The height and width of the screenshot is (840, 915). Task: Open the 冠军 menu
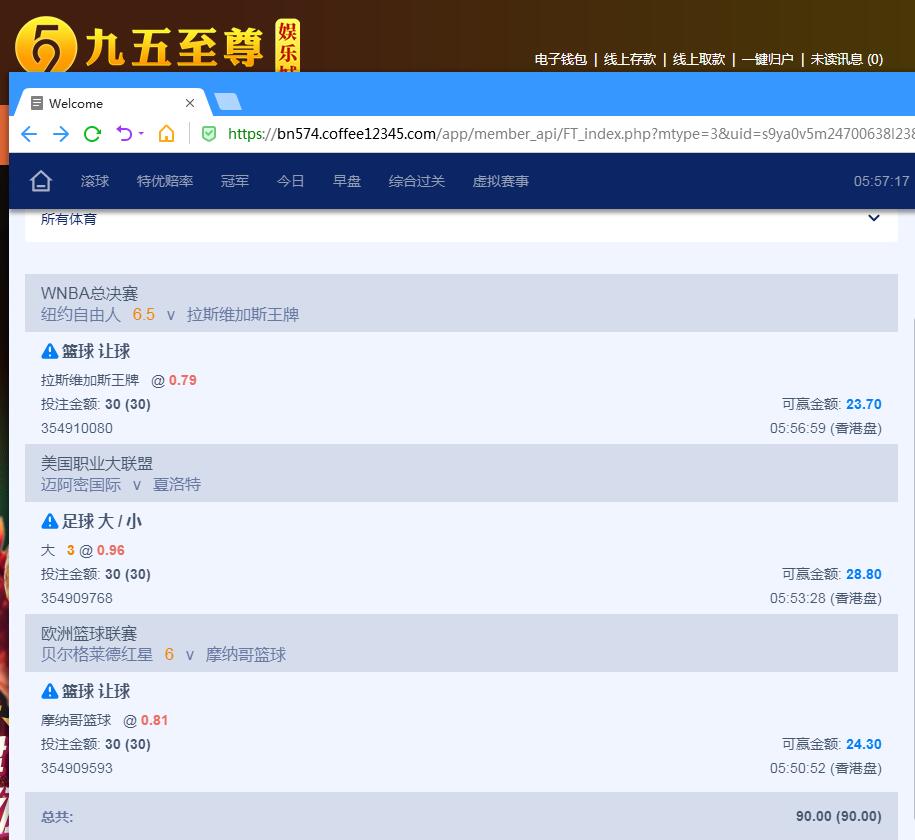point(235,181)
